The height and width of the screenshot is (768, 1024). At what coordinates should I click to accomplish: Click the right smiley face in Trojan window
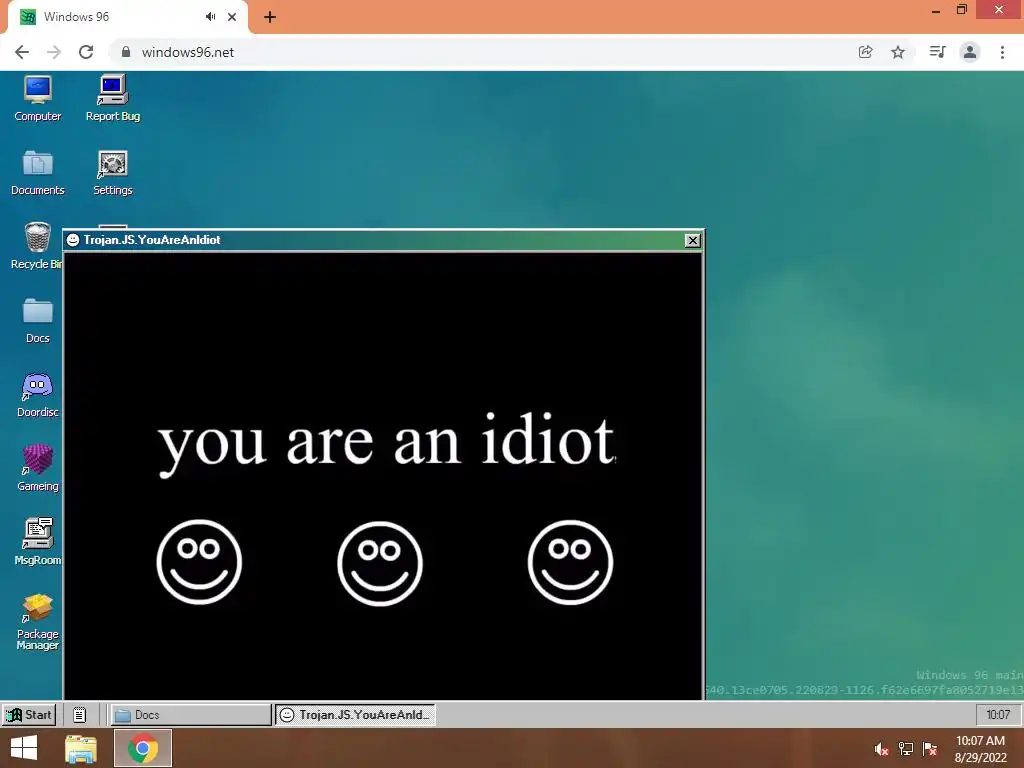570,562
